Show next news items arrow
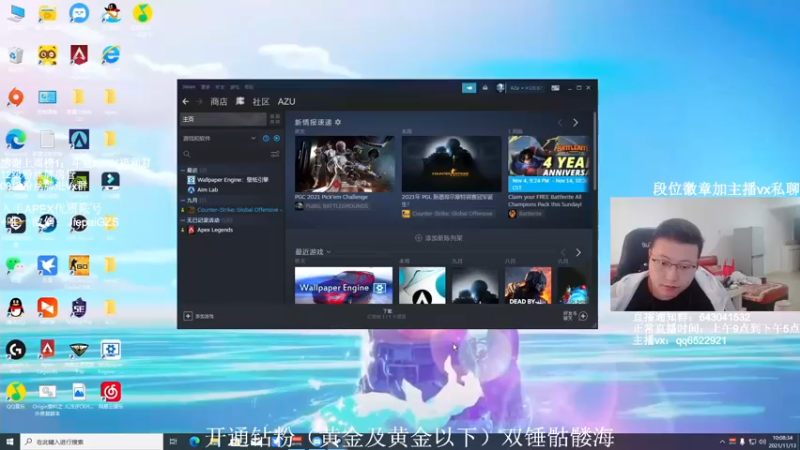This screenshot has height=450, width=800. pos(576,122)
